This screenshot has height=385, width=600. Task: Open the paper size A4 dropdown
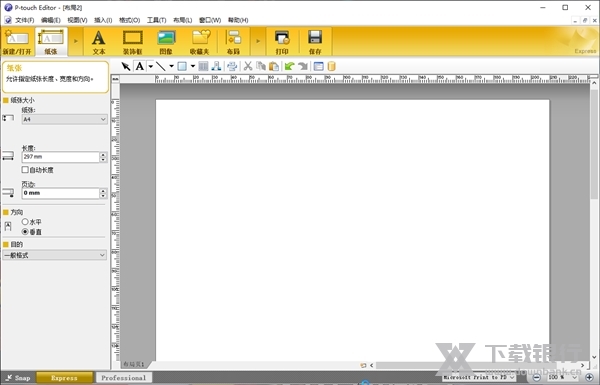point(64,119)
